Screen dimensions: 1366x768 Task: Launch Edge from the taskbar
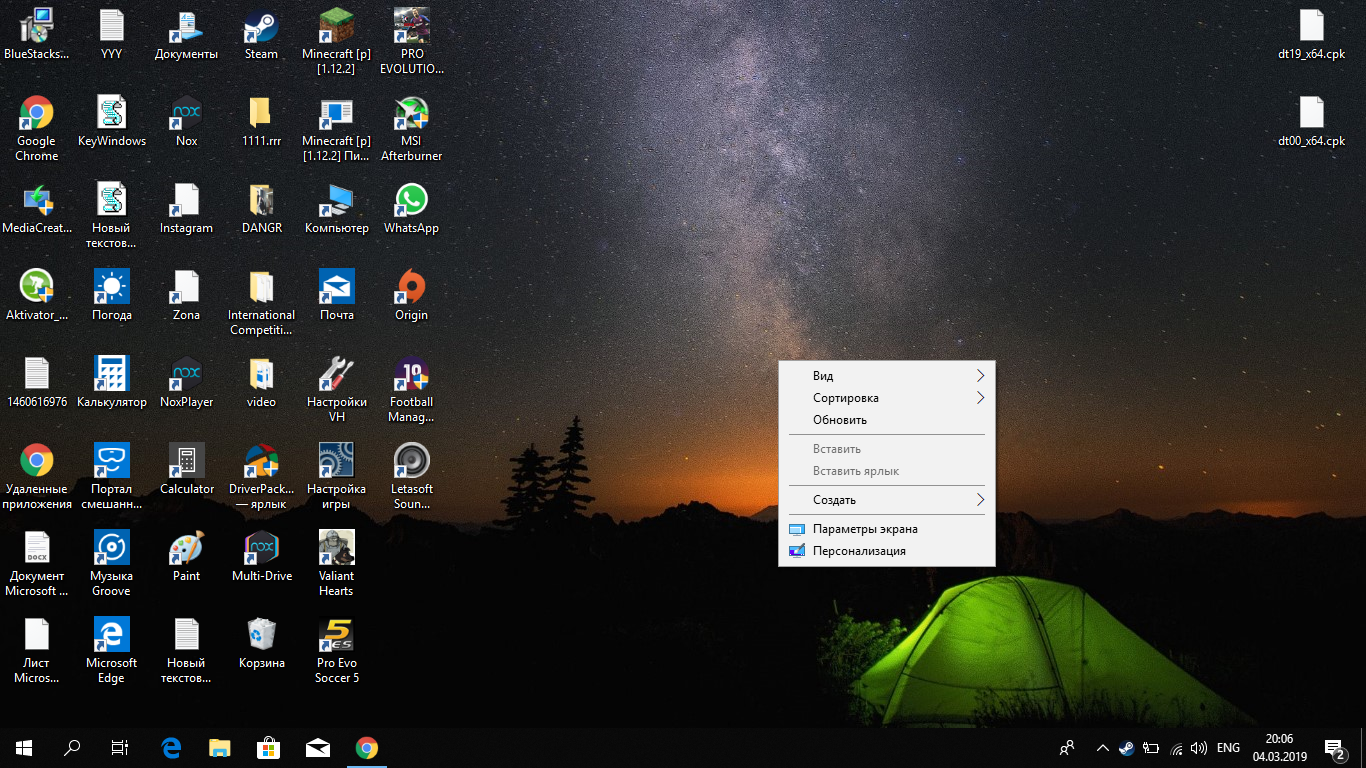(171, 747)
